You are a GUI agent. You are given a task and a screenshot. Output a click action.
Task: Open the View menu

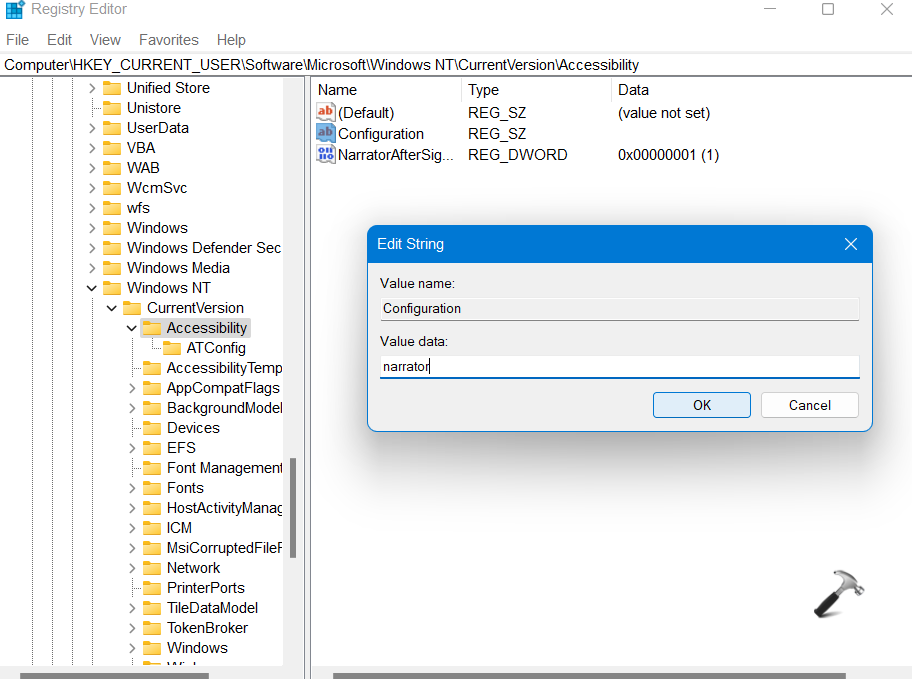pos(105,40)
